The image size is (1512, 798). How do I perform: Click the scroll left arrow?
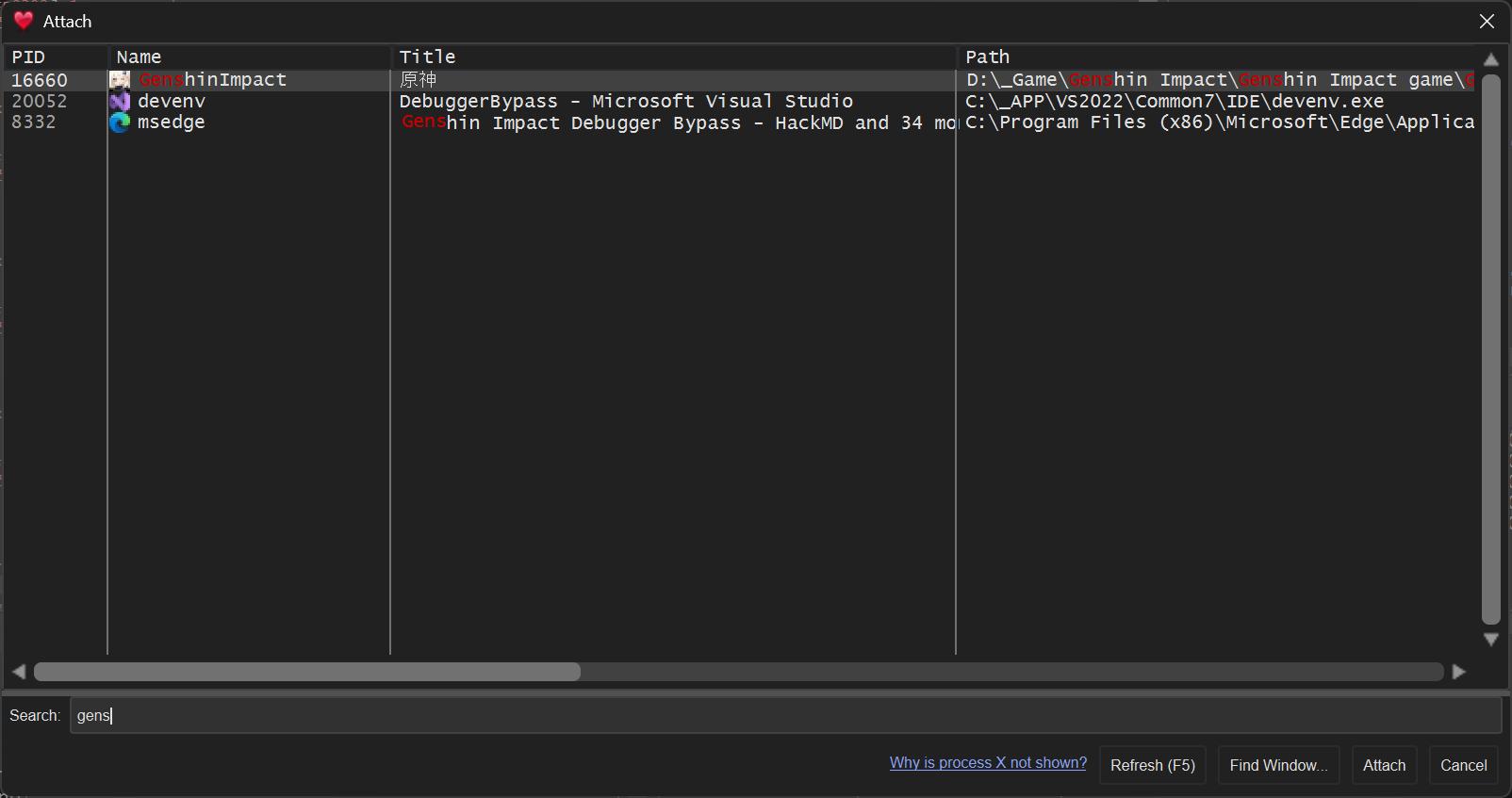click(x=19, y=672)
